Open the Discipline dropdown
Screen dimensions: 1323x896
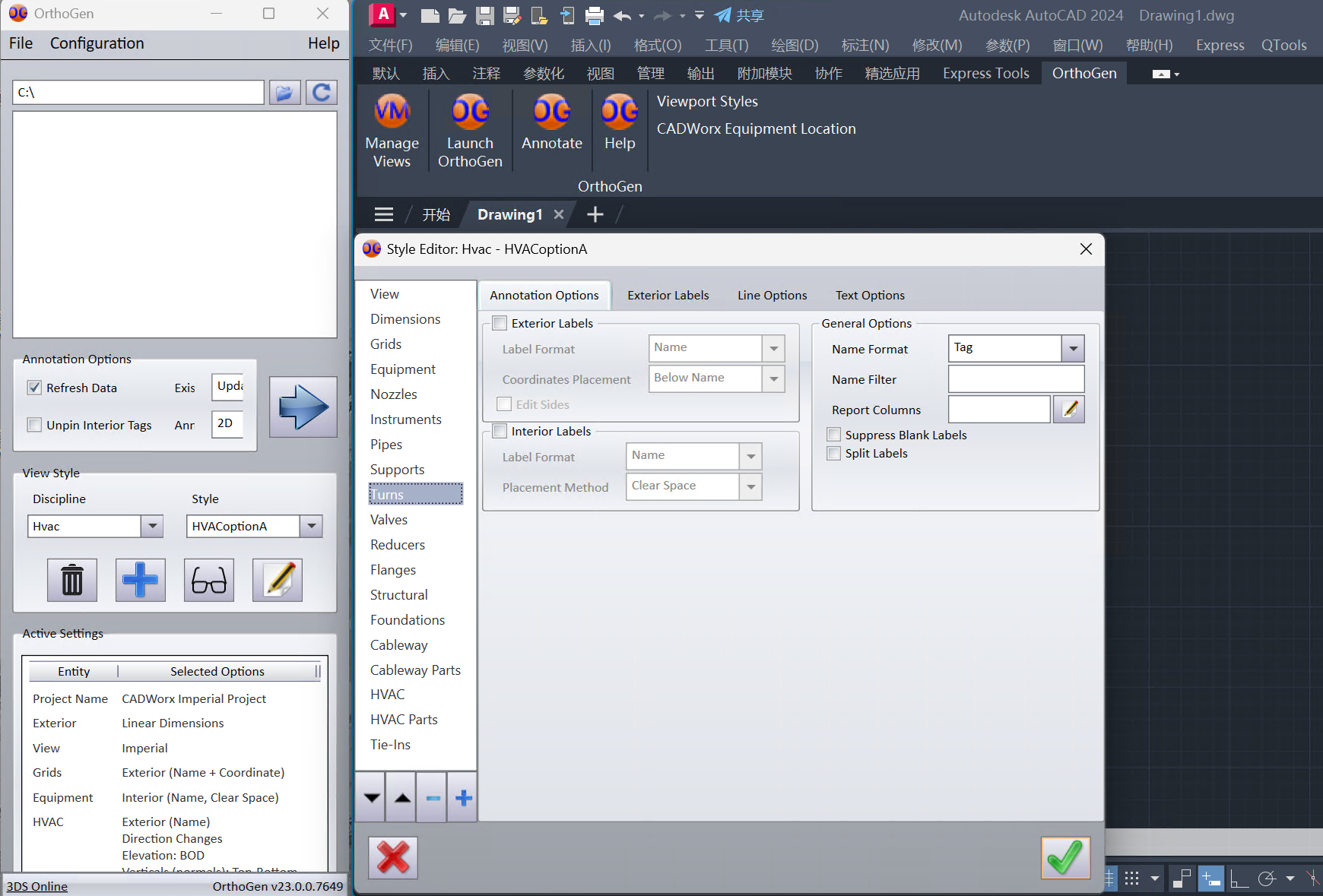tap(153, 526)
